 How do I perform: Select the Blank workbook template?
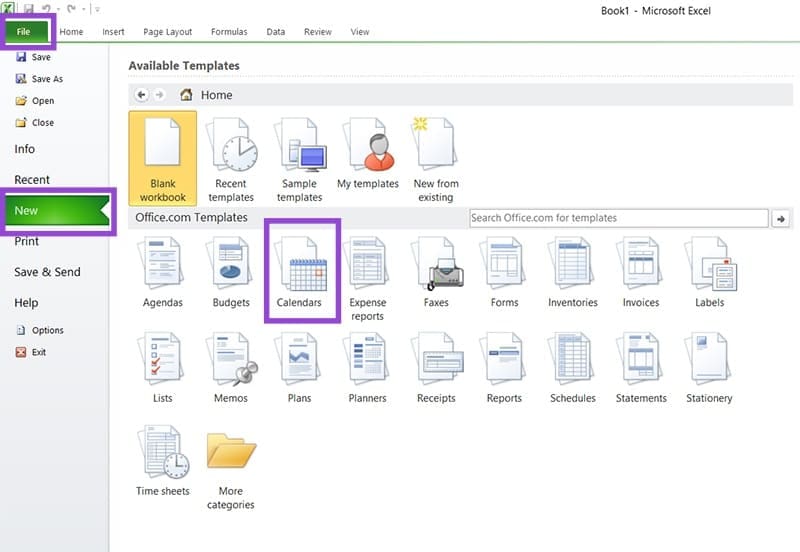(163, 155)
